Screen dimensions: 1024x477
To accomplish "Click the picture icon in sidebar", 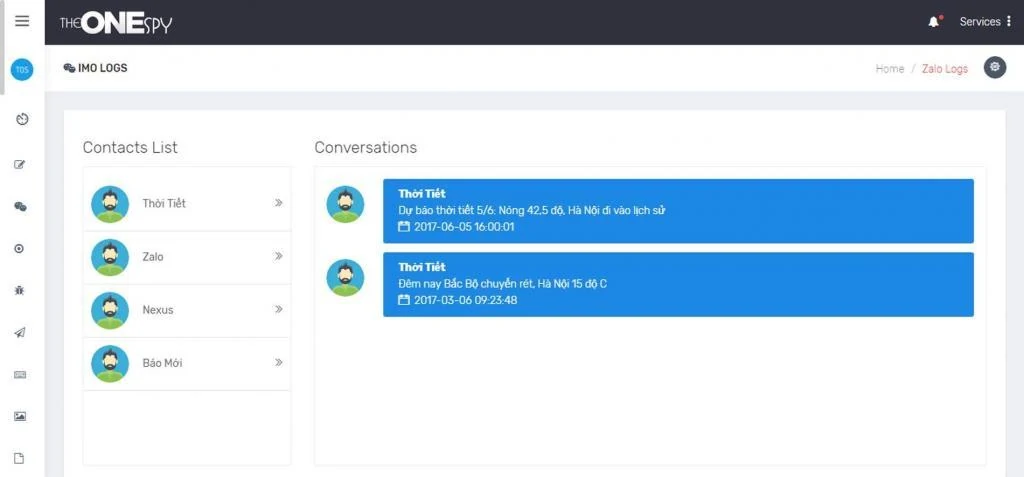I will pos(20,416).
